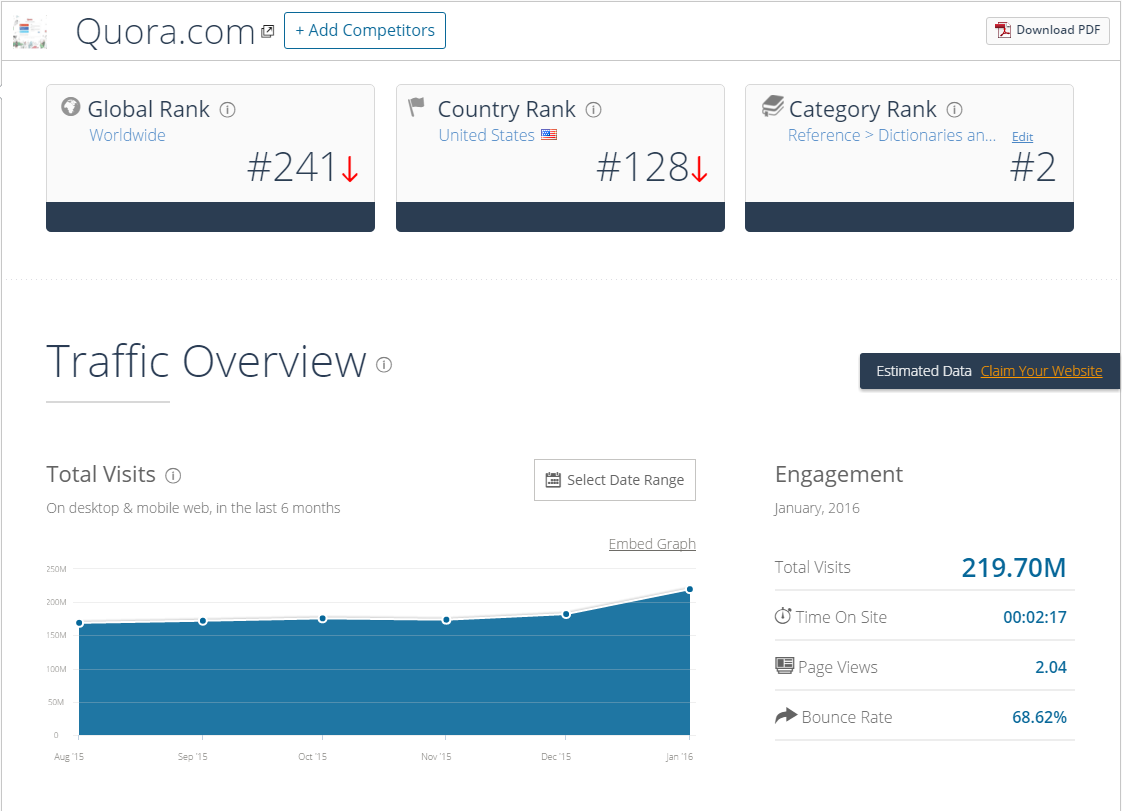This screenshot has height=811, width=1122.
Task: Click the Category Rank info icon
Action: coord(955,110)
